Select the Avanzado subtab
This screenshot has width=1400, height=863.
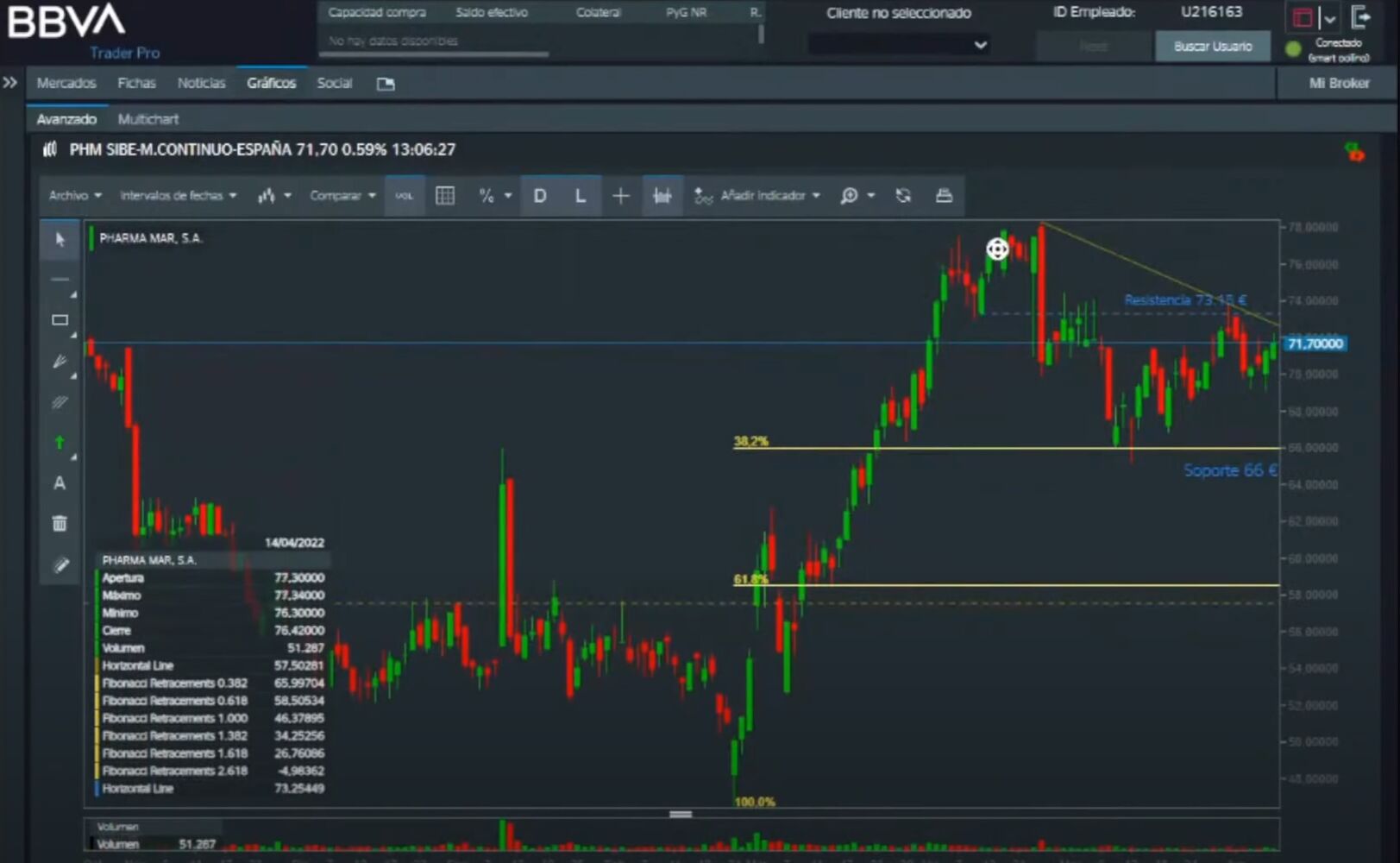(x=66, y=119)
